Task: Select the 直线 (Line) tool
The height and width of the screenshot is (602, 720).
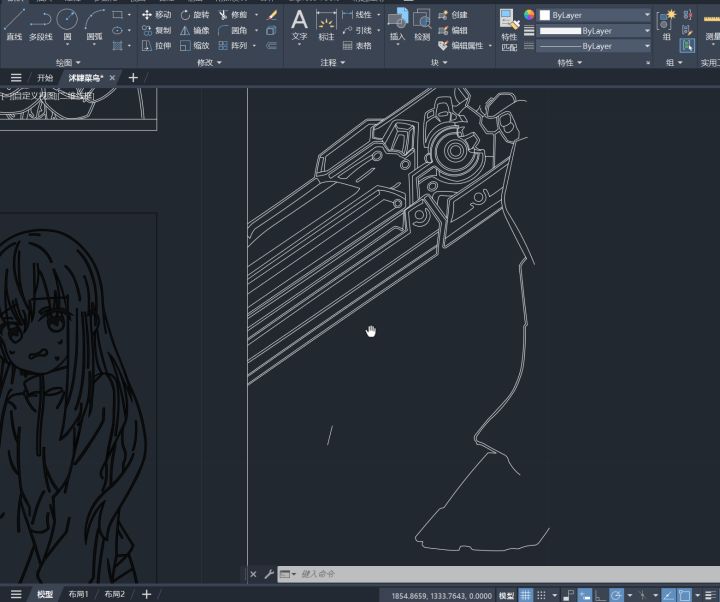Action: [x=14, y=24]
